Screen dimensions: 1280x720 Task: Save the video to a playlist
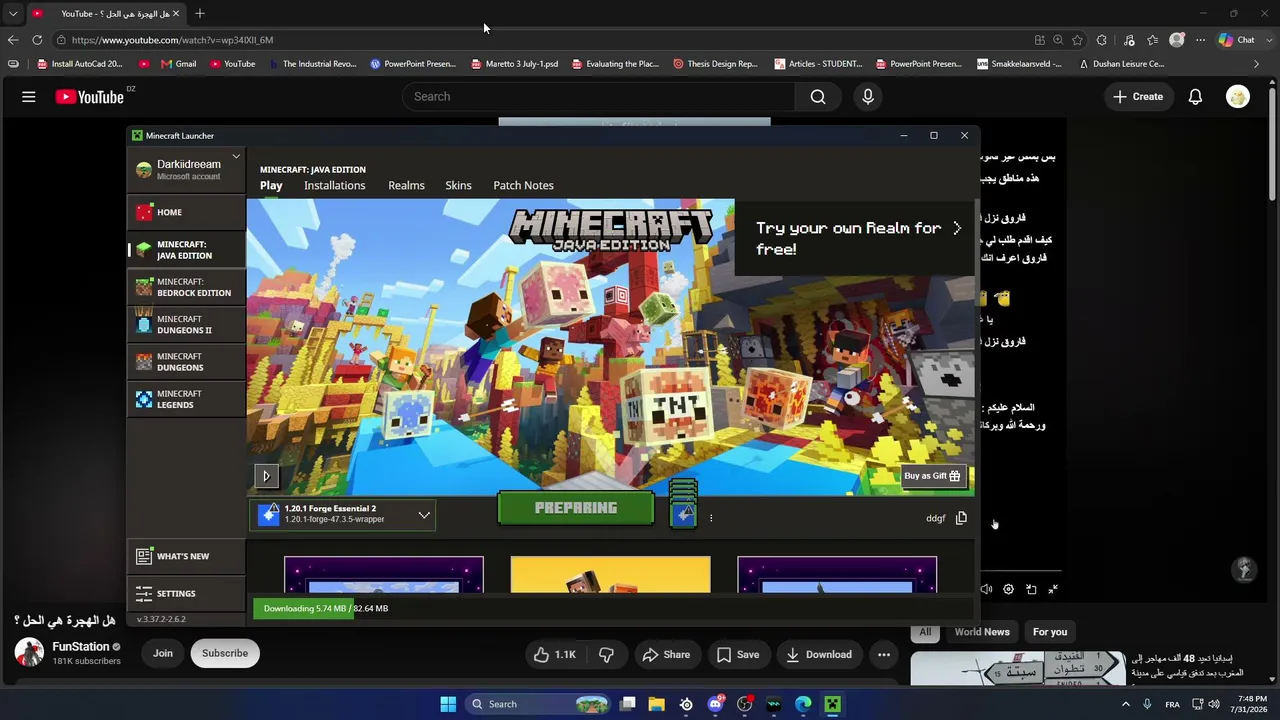[x=738, y=655]
